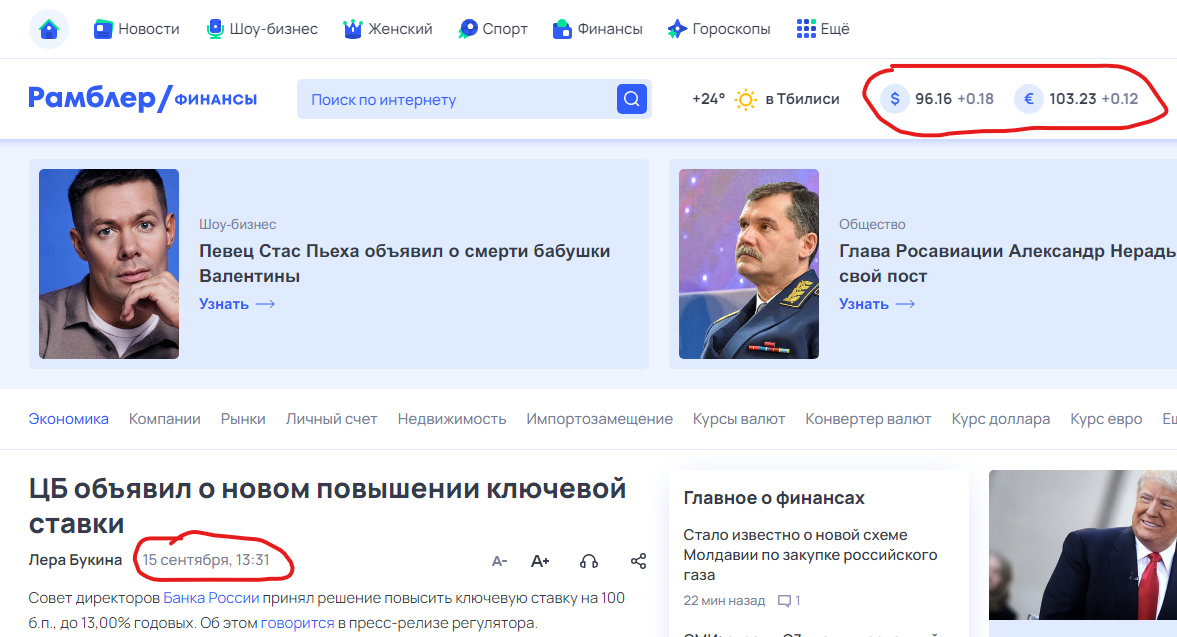1177x637 pixels.
Task: Open the Женский section
Action: click(x=387, y=29)
